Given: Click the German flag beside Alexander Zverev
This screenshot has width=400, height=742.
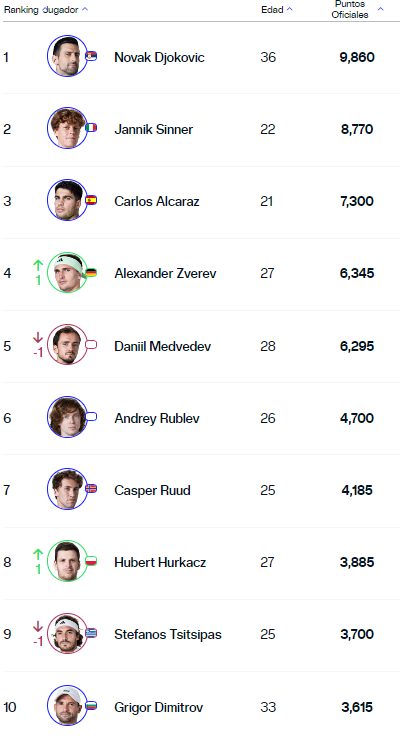Looking at the screenshot, I should click(x=91, y=272).
